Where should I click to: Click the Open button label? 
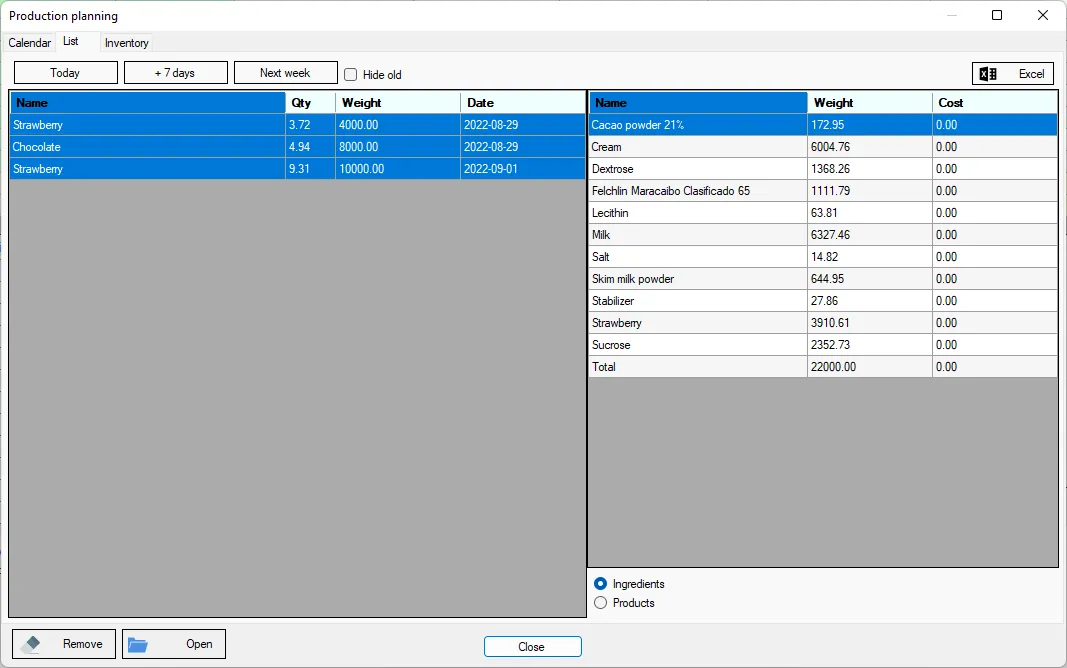tap(199, 644)
